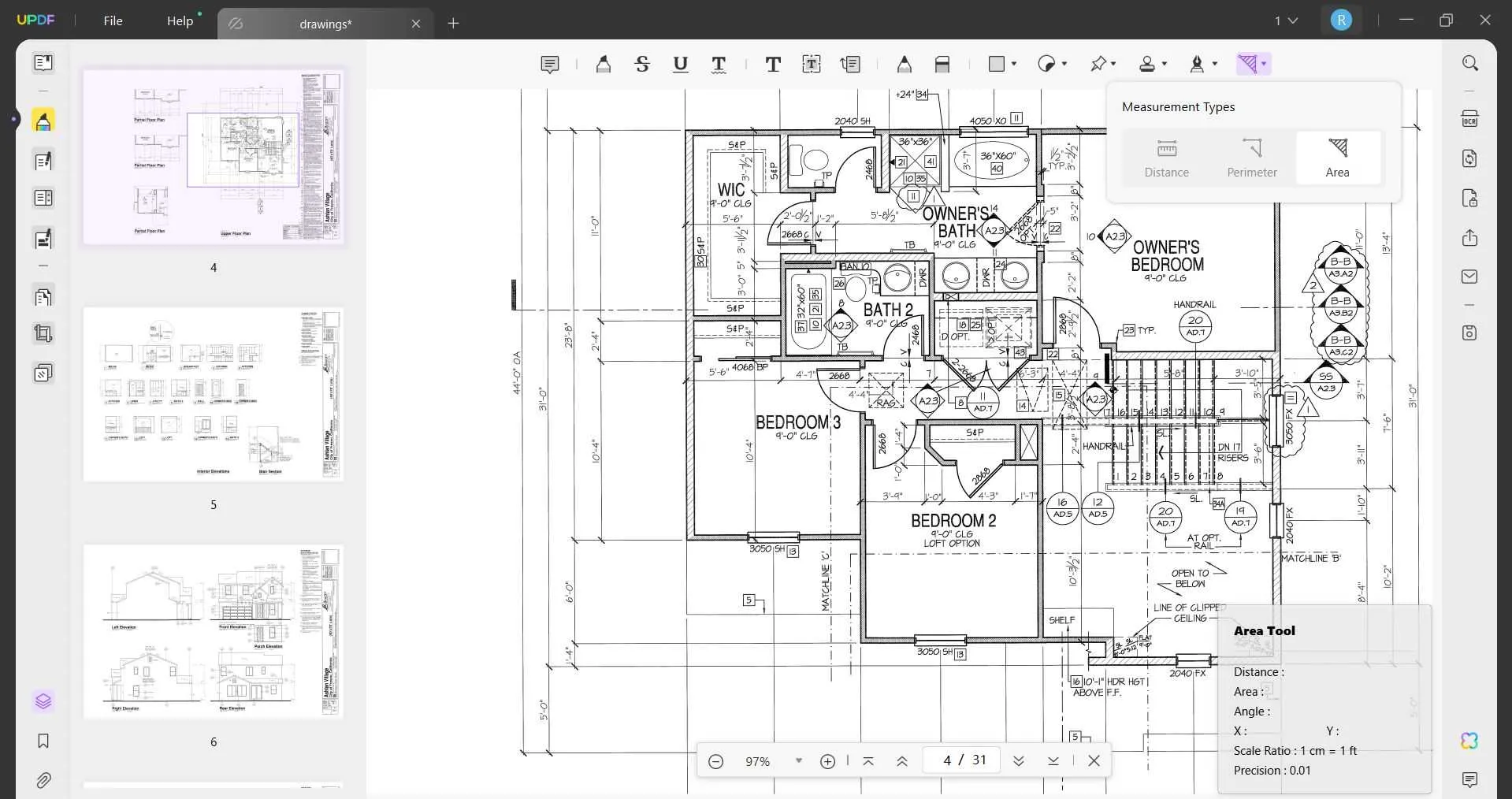Send file by email icon

(x=1469, y=277)
